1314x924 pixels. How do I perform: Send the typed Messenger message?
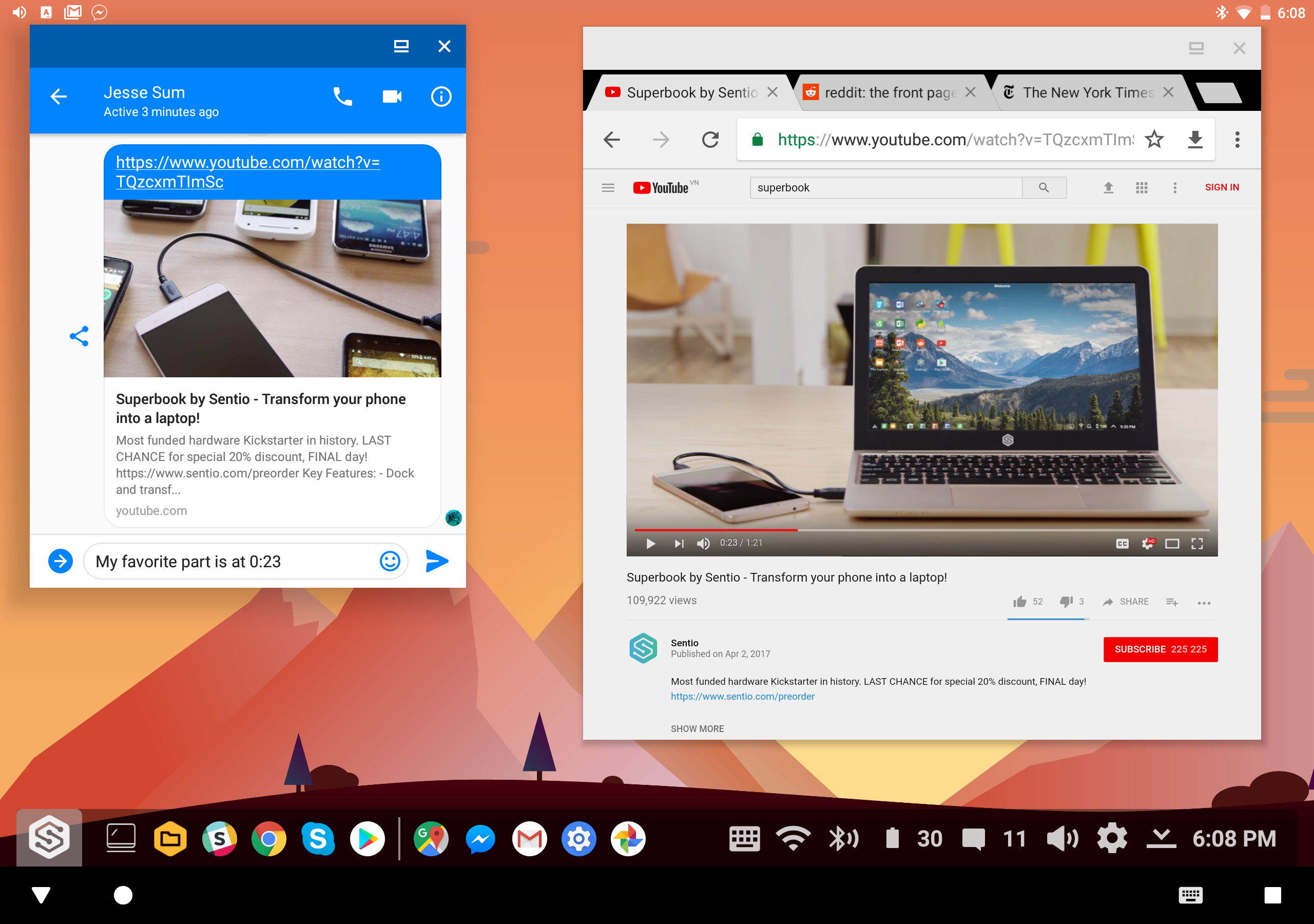point(437,561)
